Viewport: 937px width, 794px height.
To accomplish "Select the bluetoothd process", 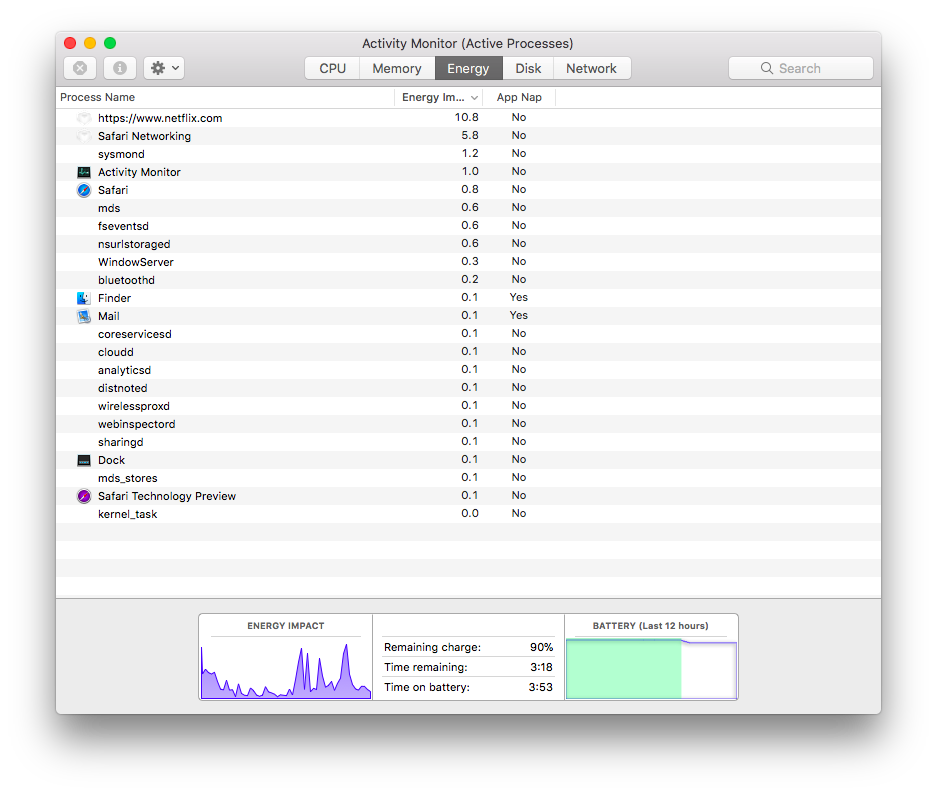I will pyautogui.click(x=127, y=280).
